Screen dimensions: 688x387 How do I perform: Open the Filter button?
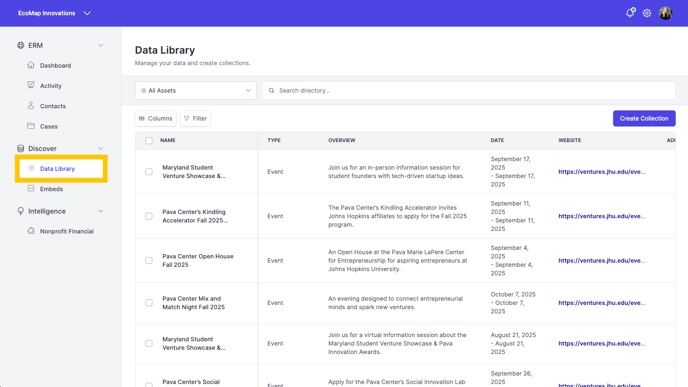tap(195, 118)
